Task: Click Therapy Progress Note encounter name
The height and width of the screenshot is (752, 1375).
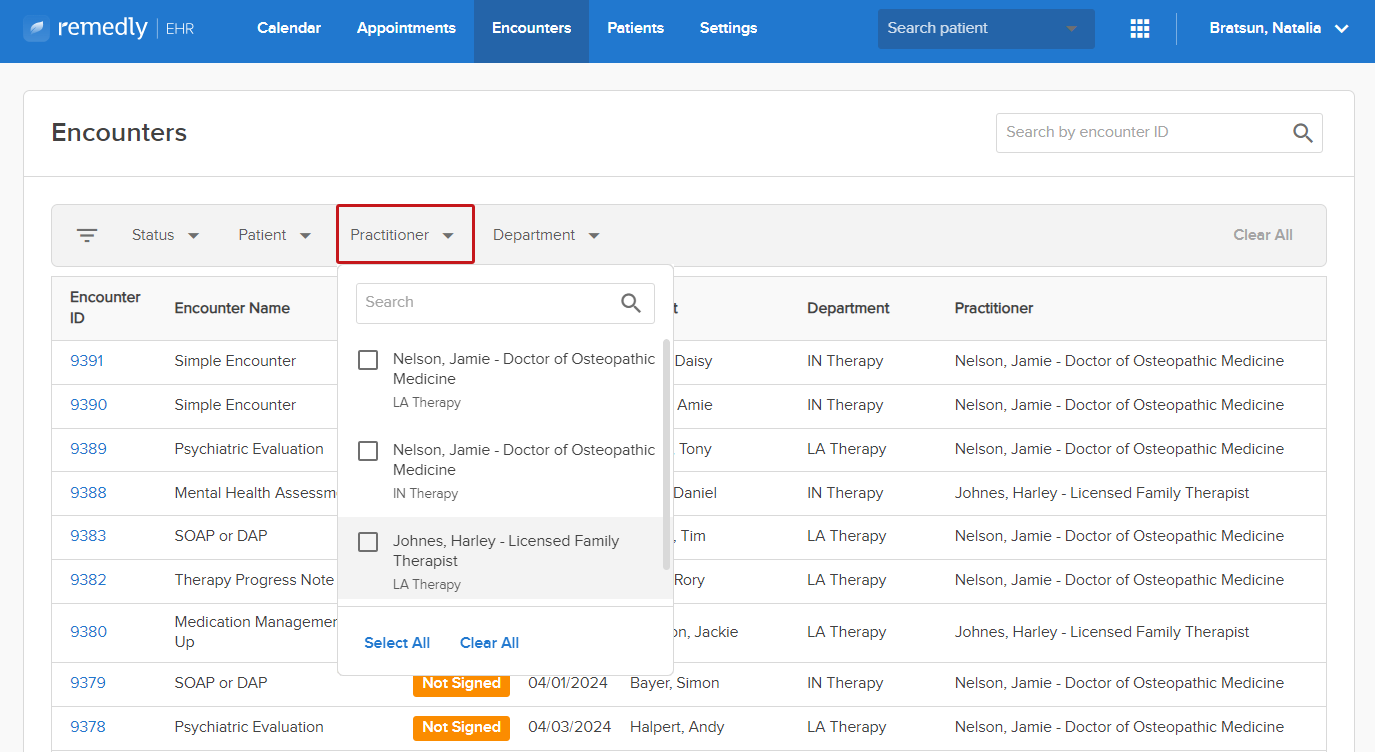Action: pos(254,580)
